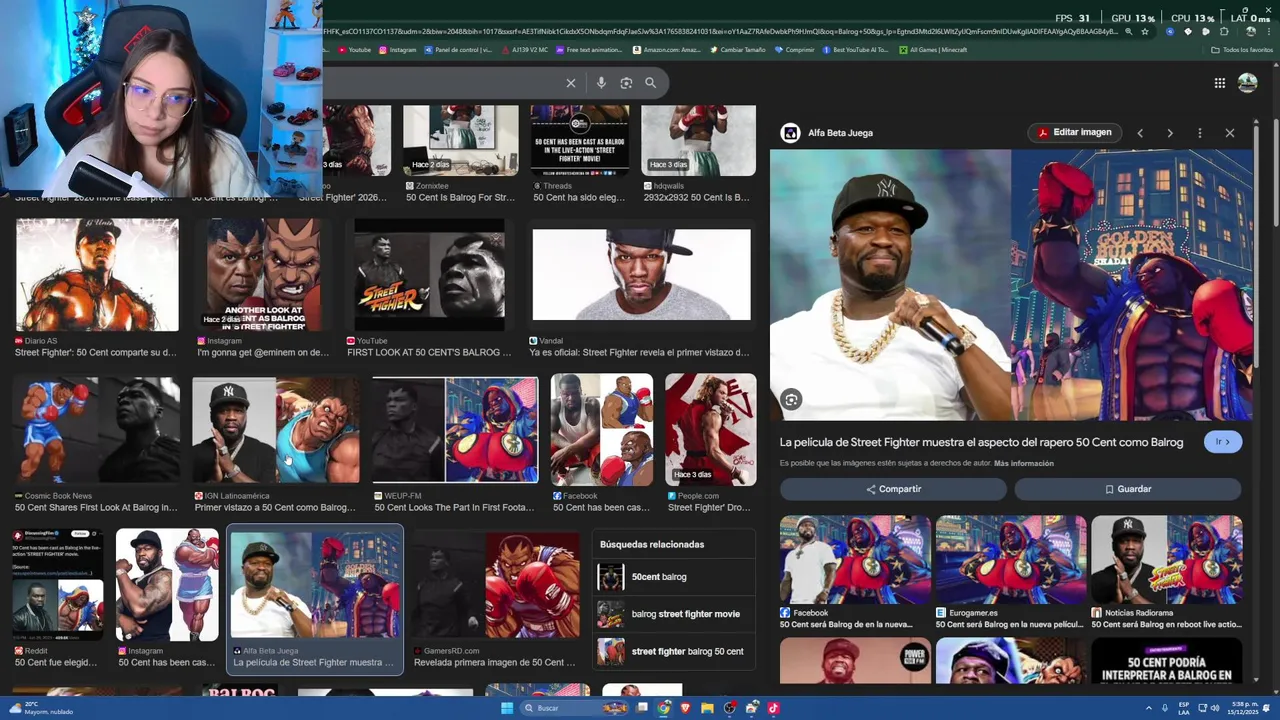
Task: Select related search '50cent balrog'
Action: (673, 577)
